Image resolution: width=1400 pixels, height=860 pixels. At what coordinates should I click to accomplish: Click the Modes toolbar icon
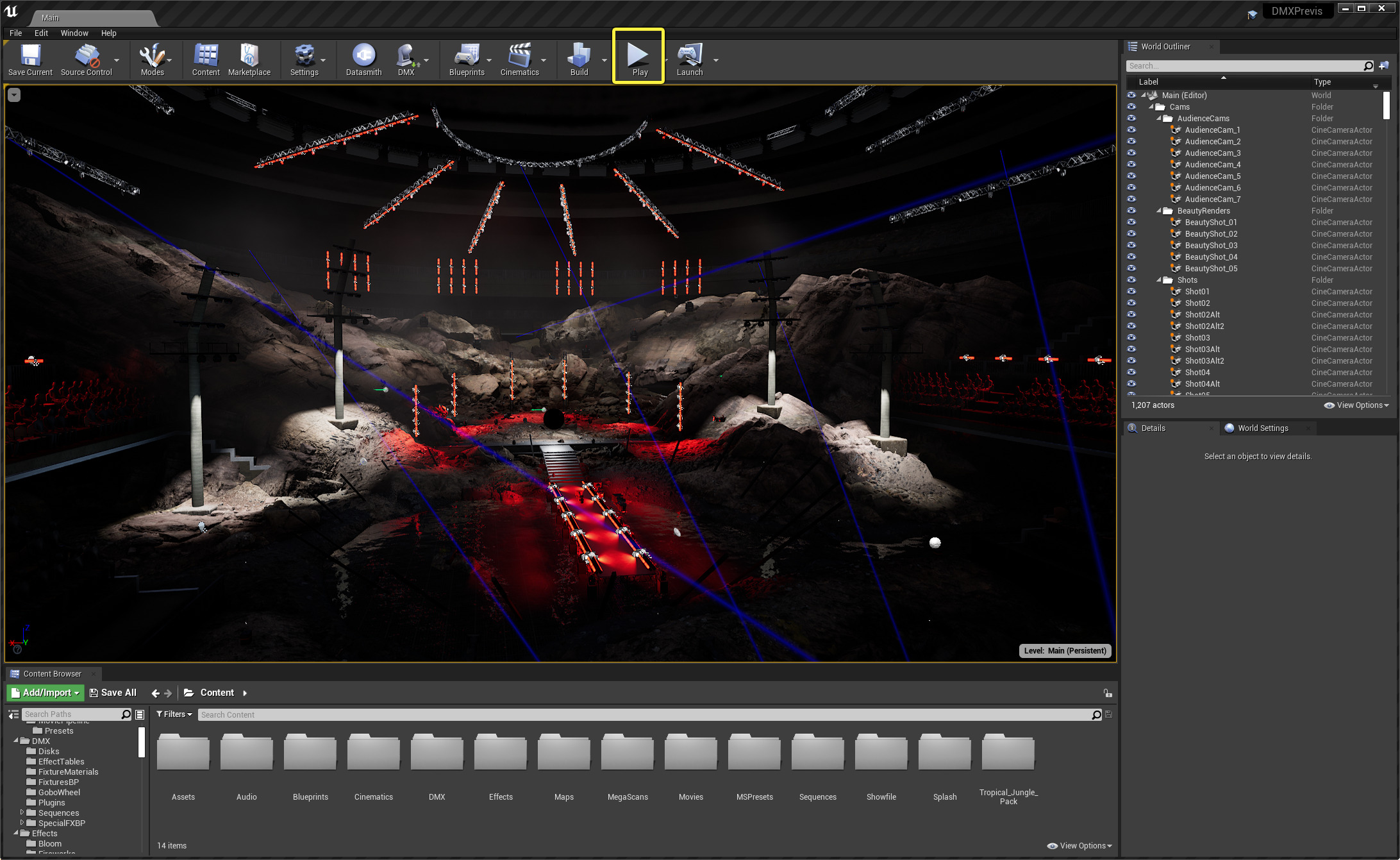pos(151,59)
